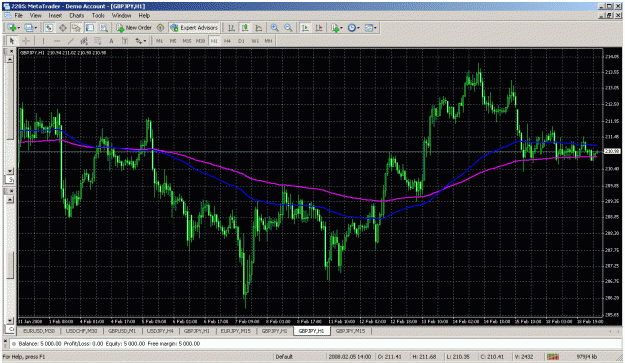Select the Horizontal Line tool
Viewport: 625px width, 363px height.
point(57,41)
